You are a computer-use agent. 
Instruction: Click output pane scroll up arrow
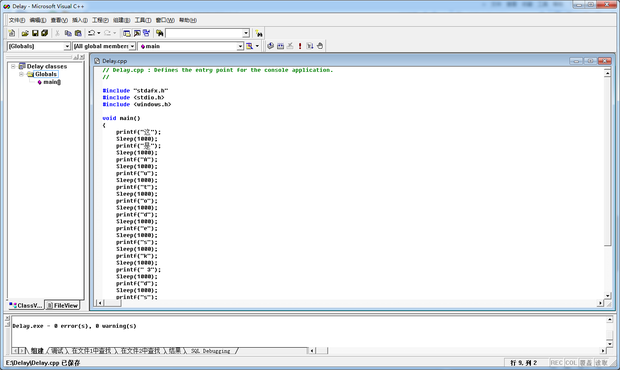pyautogui.click(x=609, y=319)
